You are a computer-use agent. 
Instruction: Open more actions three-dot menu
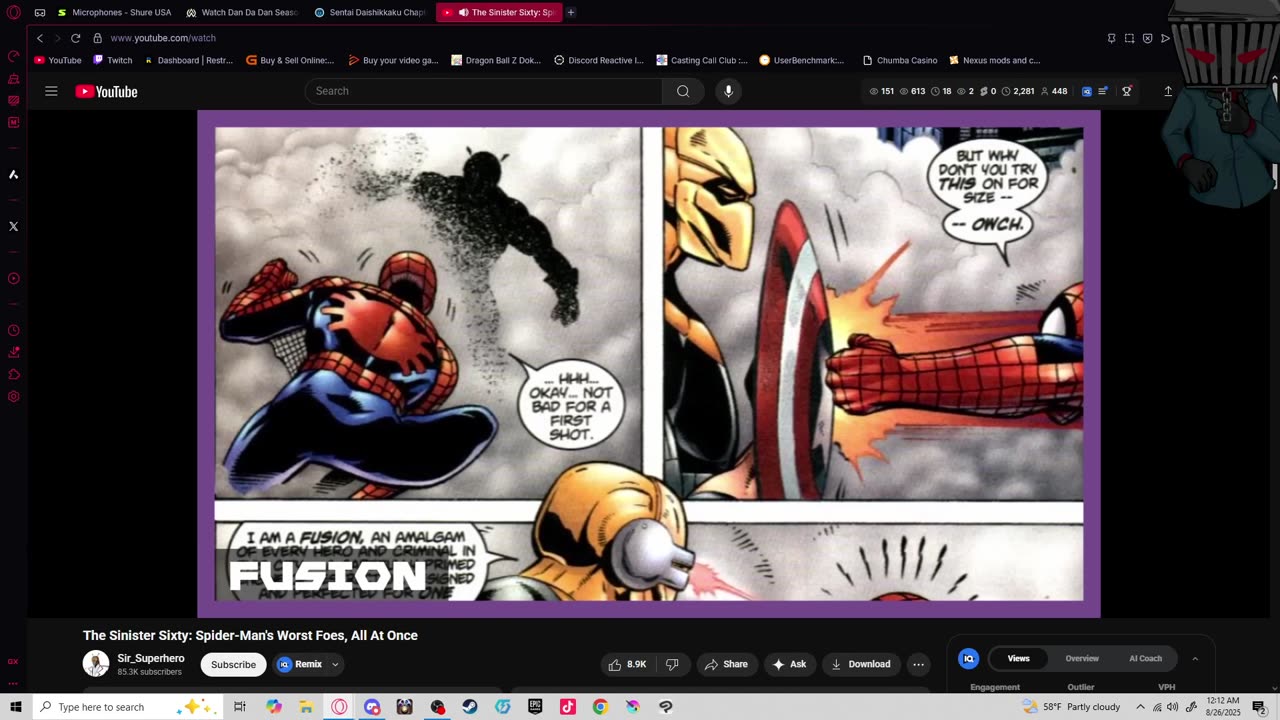coord(918,664)
